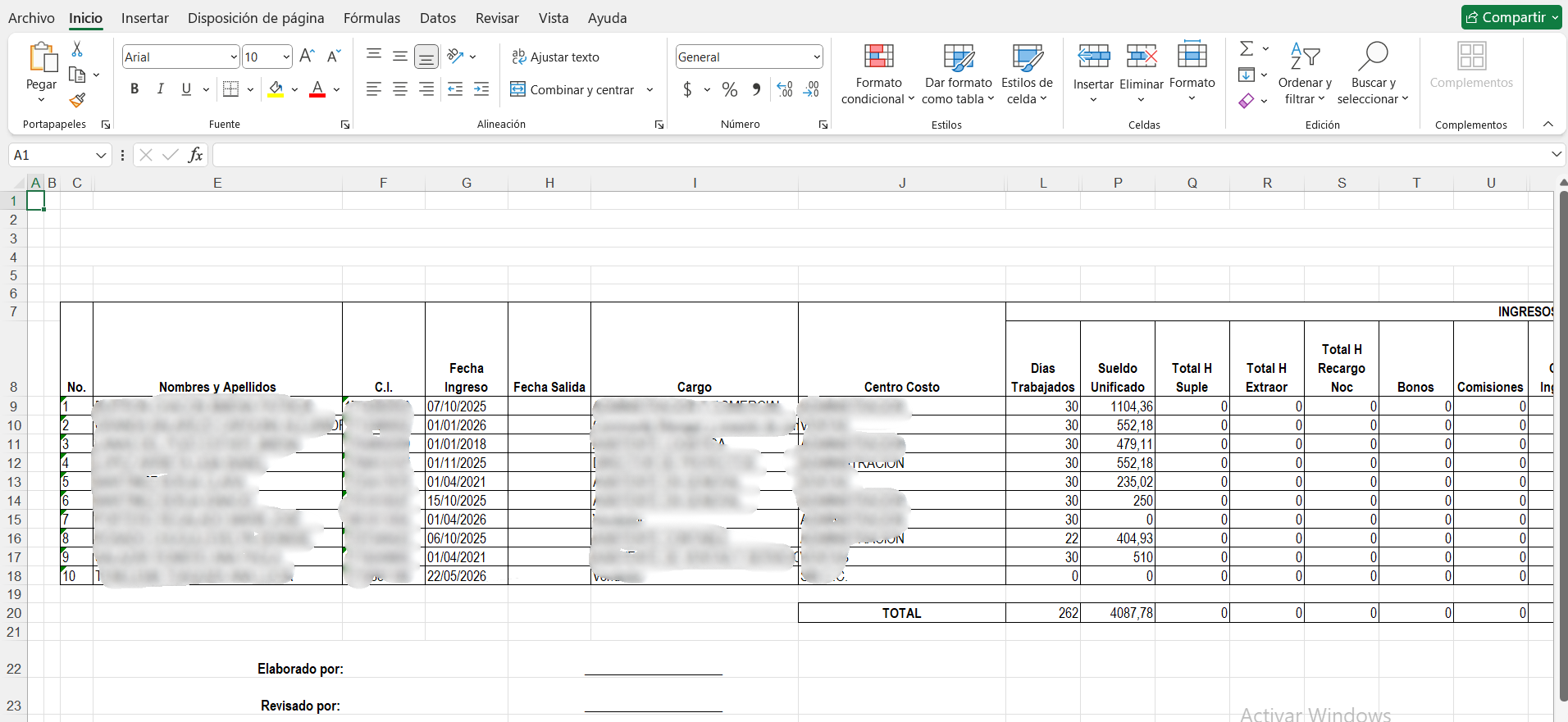This screenshot has height=722, width=1568.
Task: Open the Disposición de página tab
Action: pos(256,18)
